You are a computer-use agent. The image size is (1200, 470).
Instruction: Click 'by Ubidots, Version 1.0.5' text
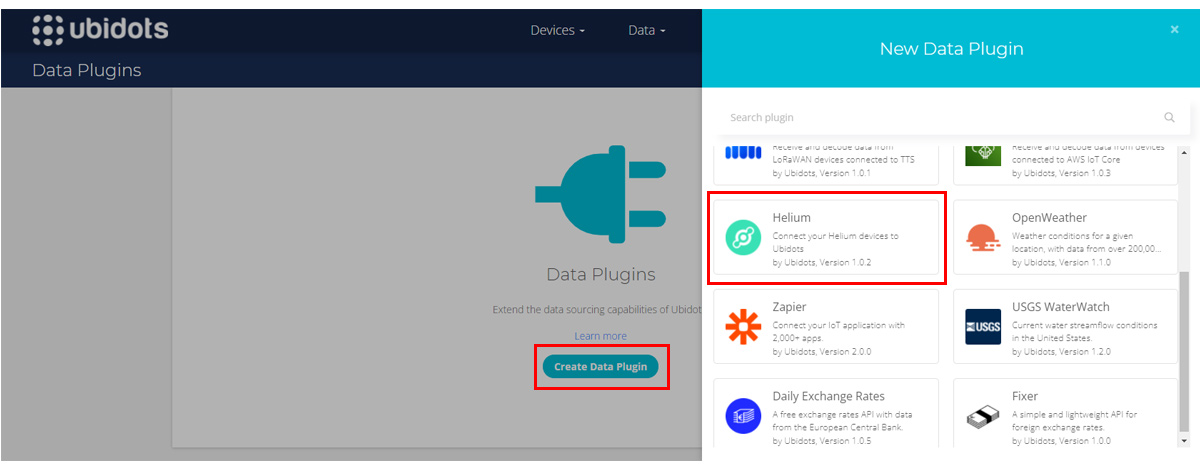tap(822, 441)
